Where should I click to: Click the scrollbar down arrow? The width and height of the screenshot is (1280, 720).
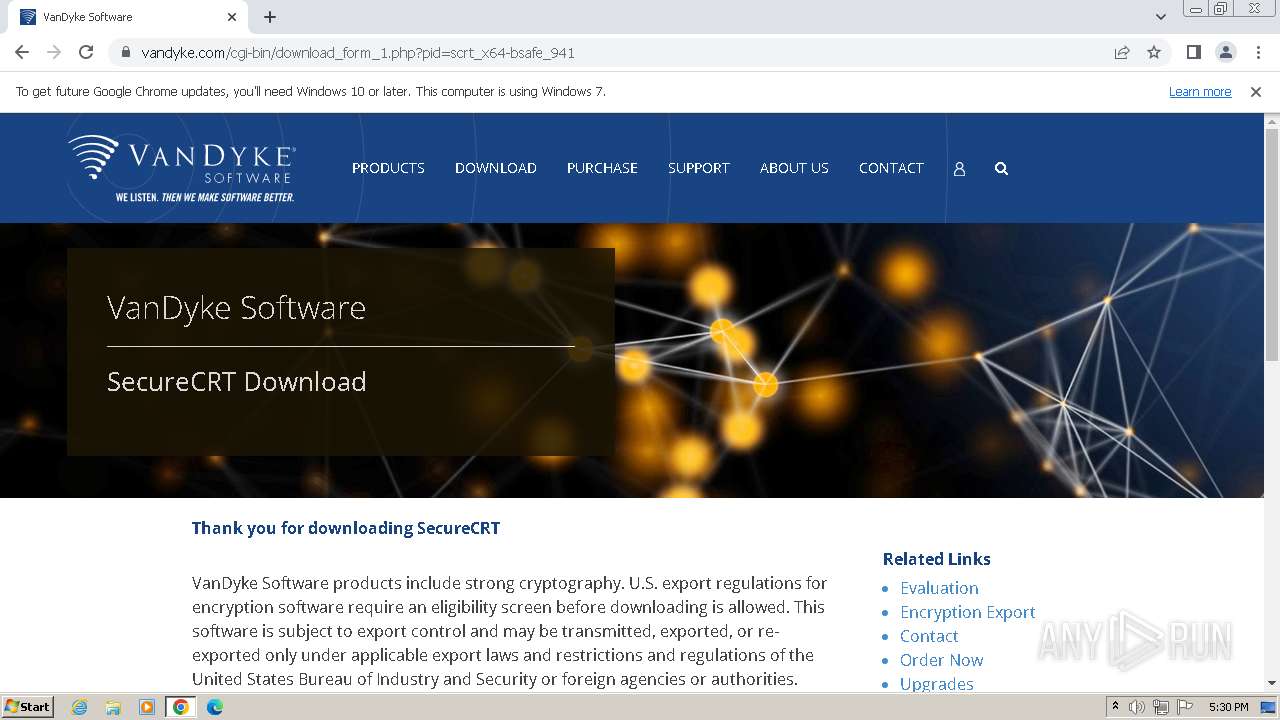point(1271,683)
